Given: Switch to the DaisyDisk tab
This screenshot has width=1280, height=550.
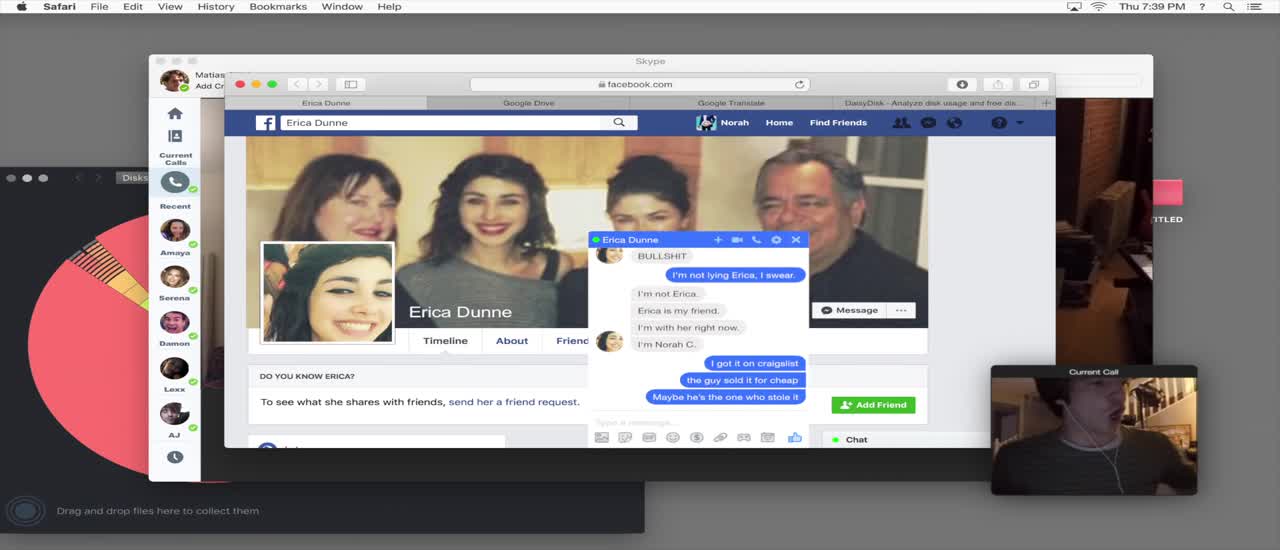Looking at the screenshot, I should [x=934, y=103].
